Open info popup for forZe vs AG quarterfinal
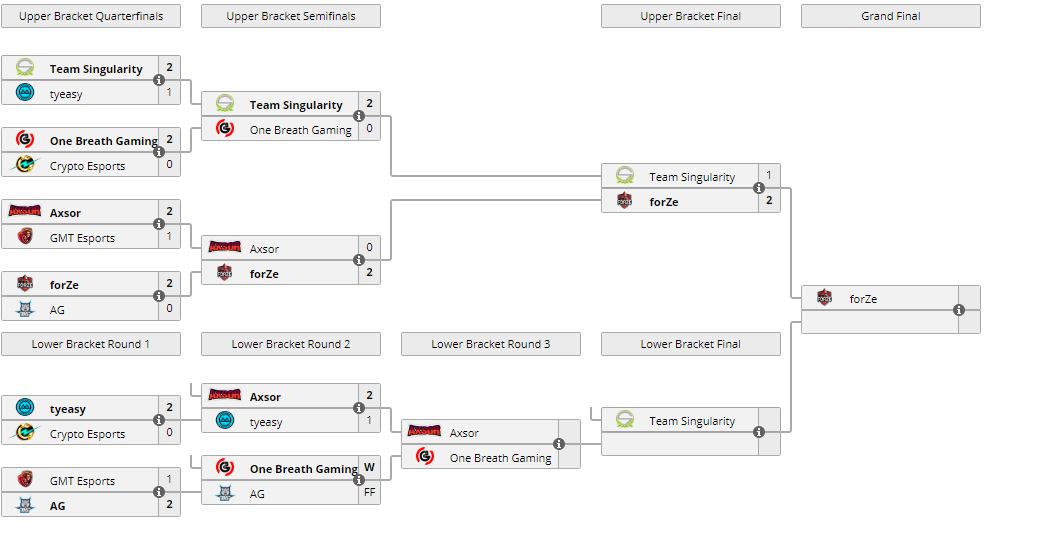 (159, 297)
